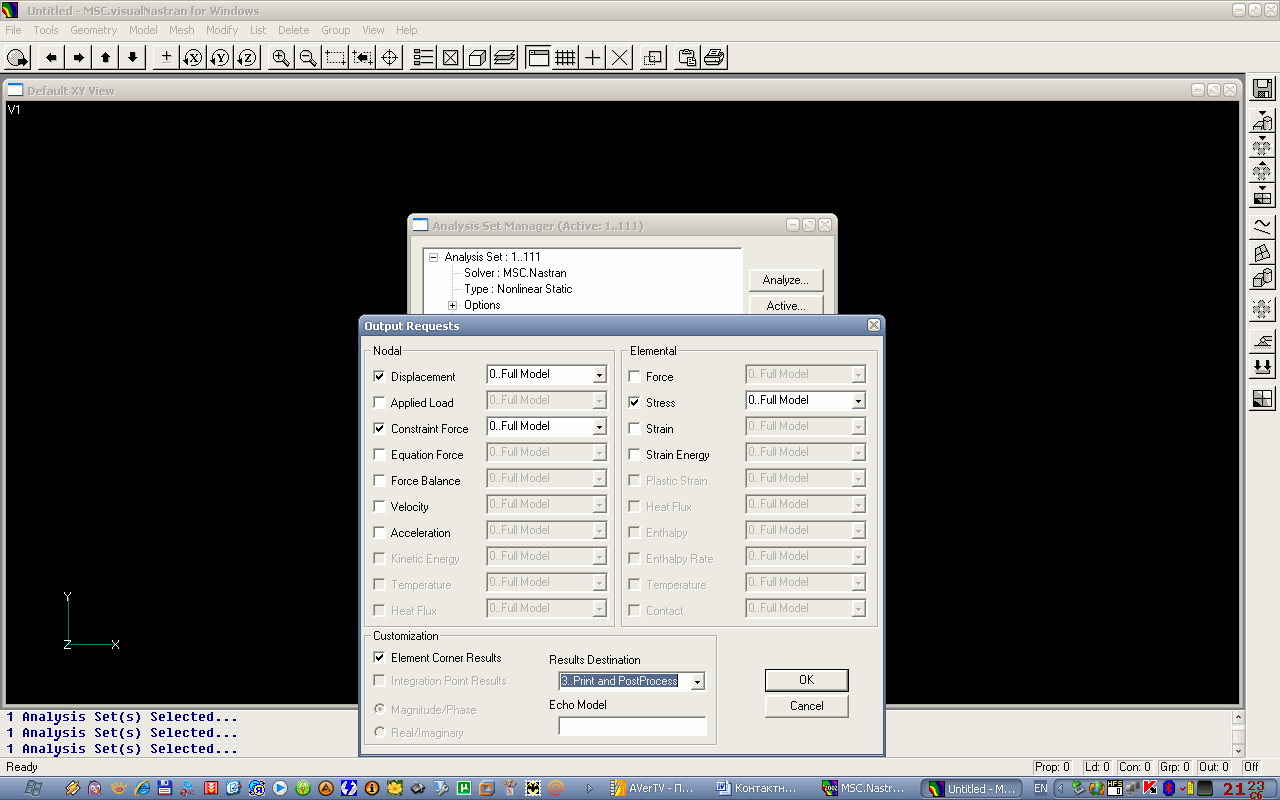
Task: Click the print toolbar icon
Action: 714,58
